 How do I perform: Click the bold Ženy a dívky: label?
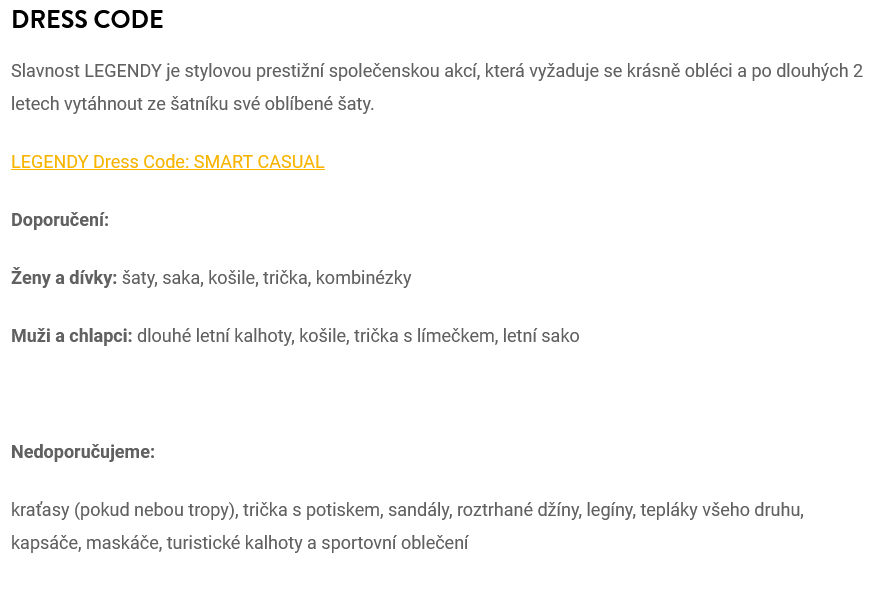64,278
